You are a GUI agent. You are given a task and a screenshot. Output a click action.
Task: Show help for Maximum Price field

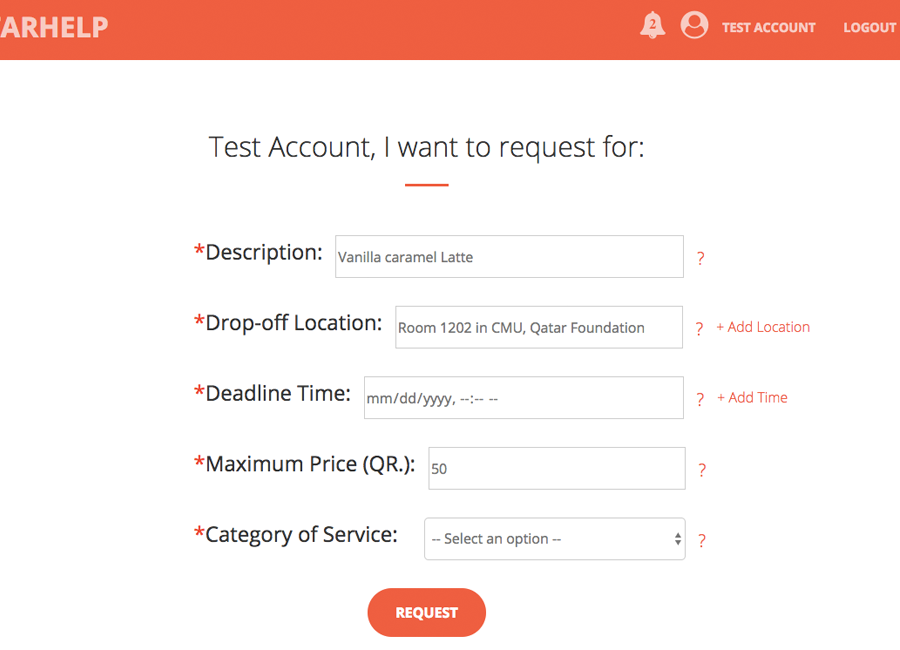pyautogui.click(x=702, y=470)
